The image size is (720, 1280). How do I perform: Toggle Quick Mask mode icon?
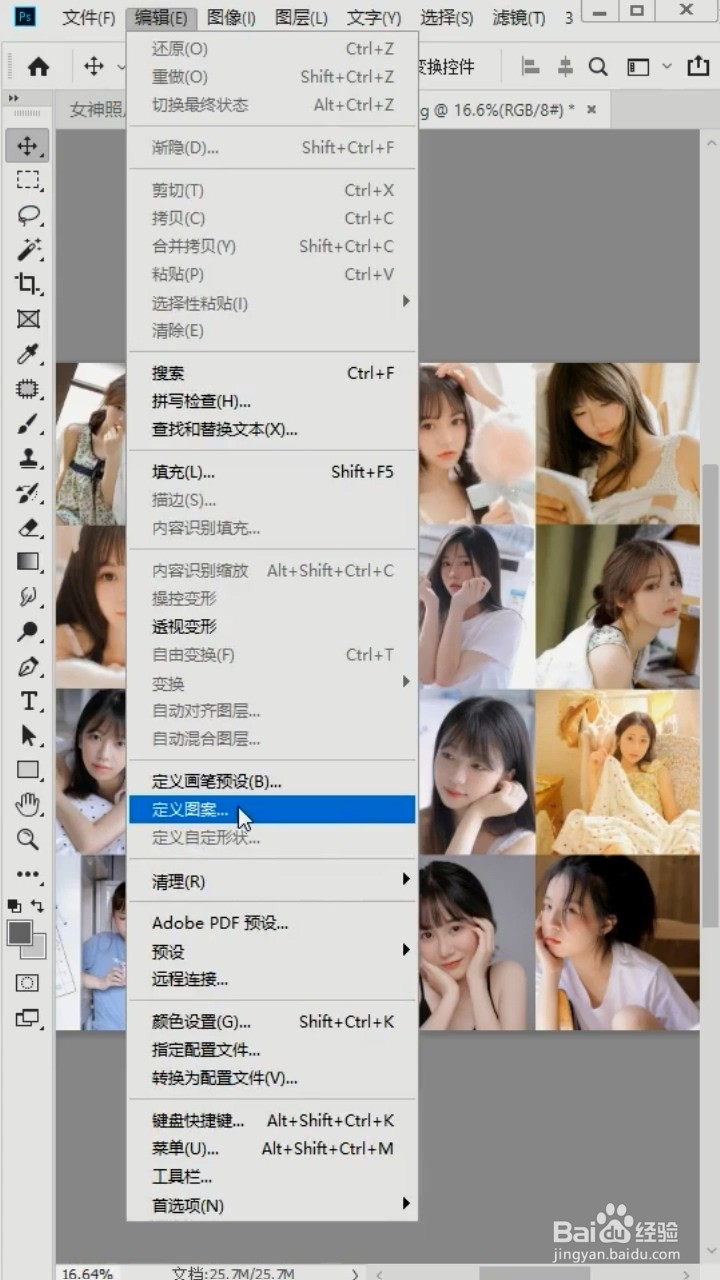pyautogui.click(x=27, y=982)
